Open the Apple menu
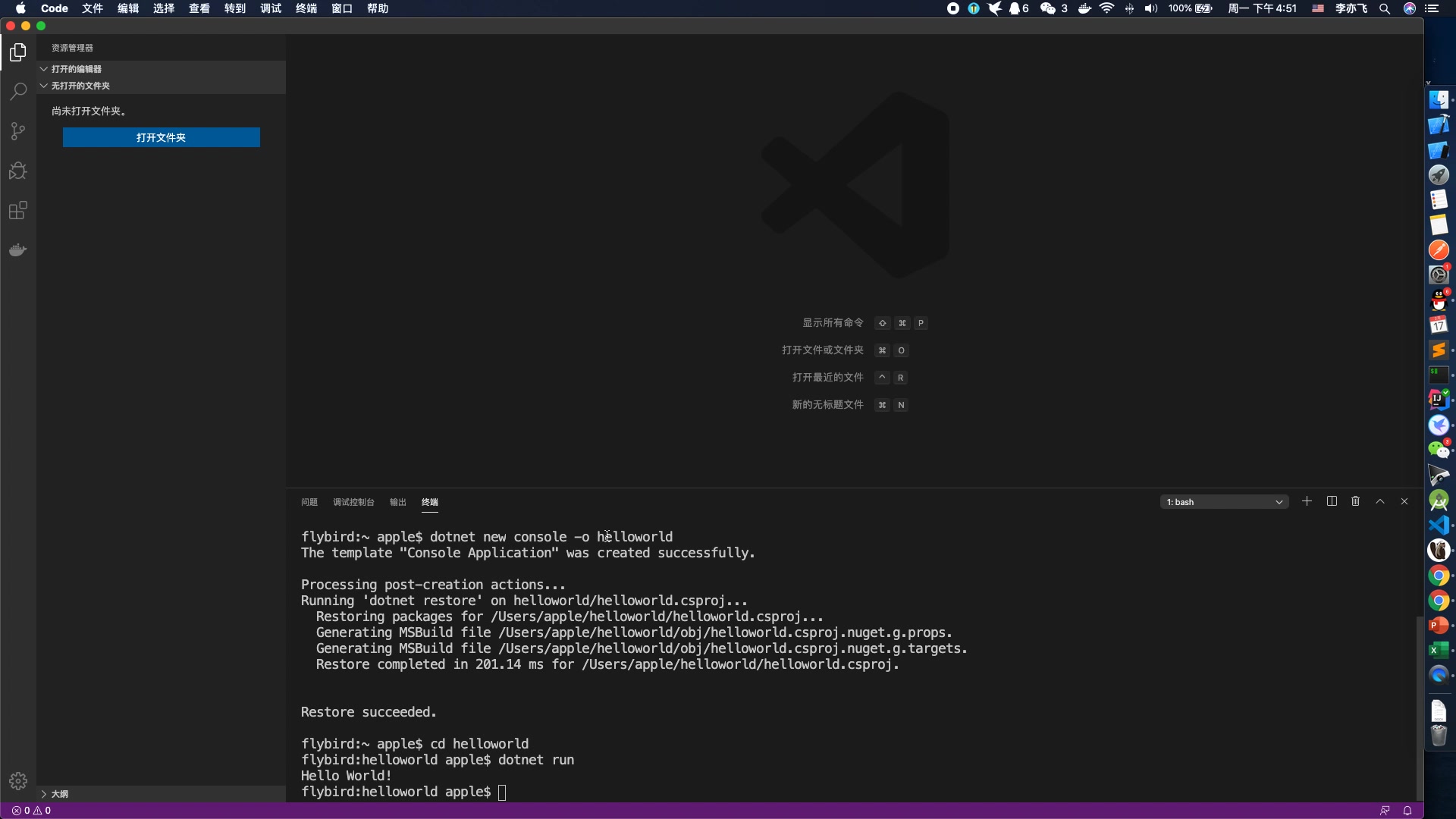Image resolution: width=1456 pixels, height=819 pixels. click(20, 8)
